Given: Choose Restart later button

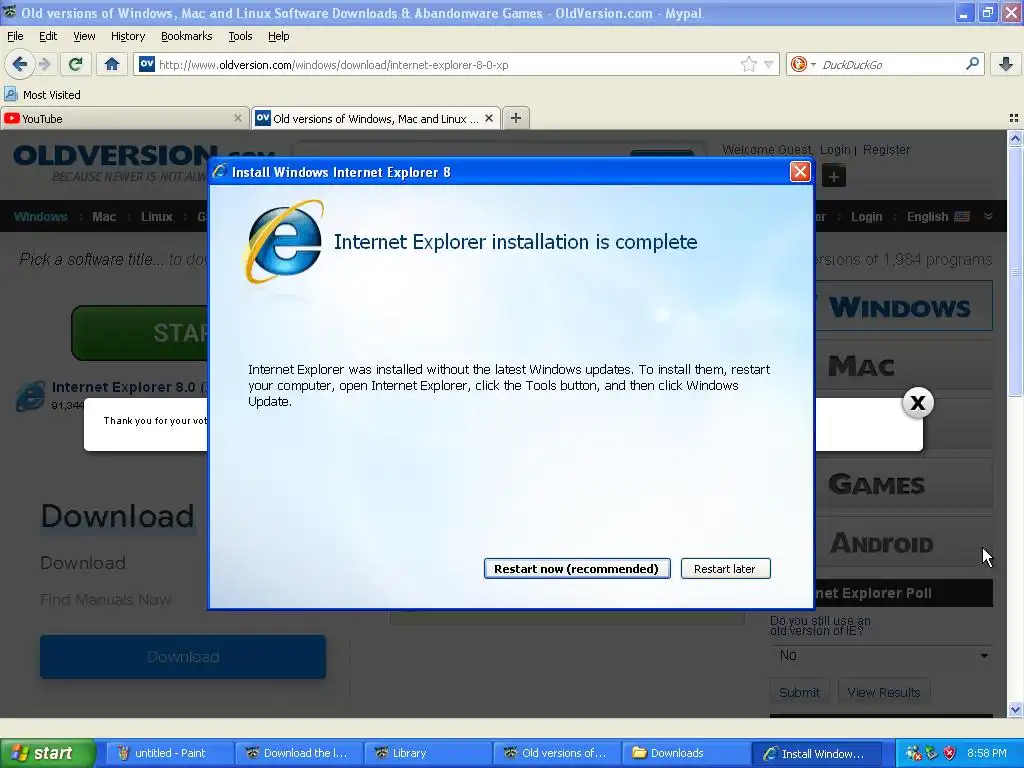Looking at the screenshot, I should [x=725, y=569].
